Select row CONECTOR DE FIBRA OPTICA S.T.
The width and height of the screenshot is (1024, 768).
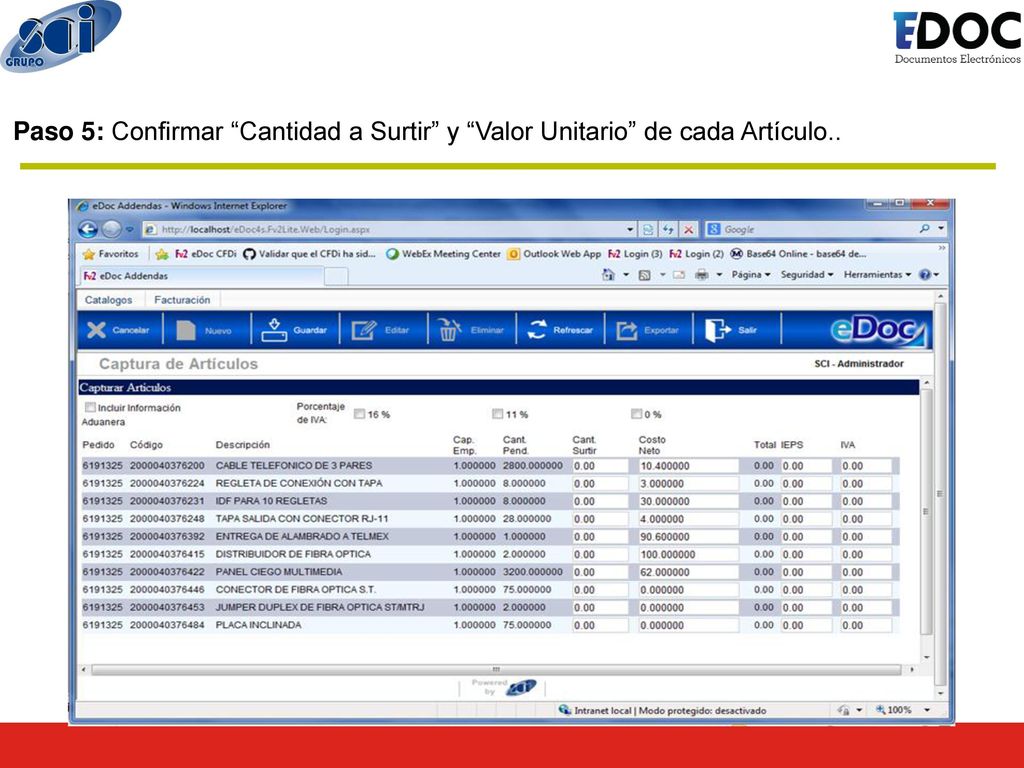[488, 590]
